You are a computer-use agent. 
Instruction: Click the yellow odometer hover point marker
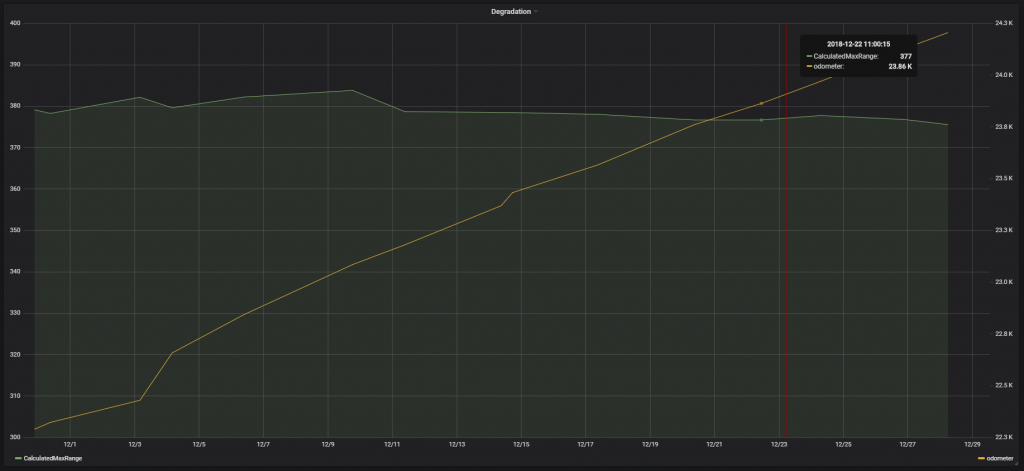[x=762, y=103]
